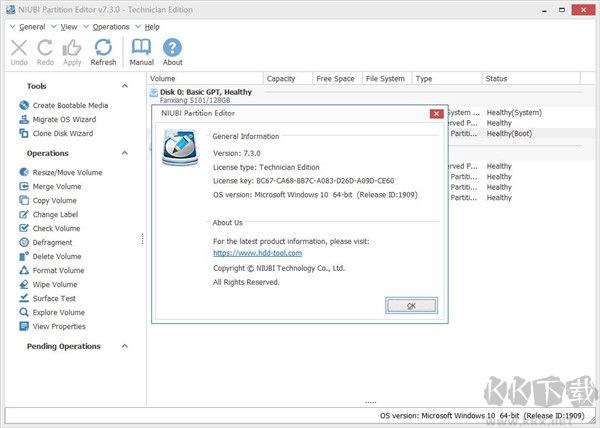Maximize the main application window
Viewport: 600px width, 428px height.
click(562, 10)
